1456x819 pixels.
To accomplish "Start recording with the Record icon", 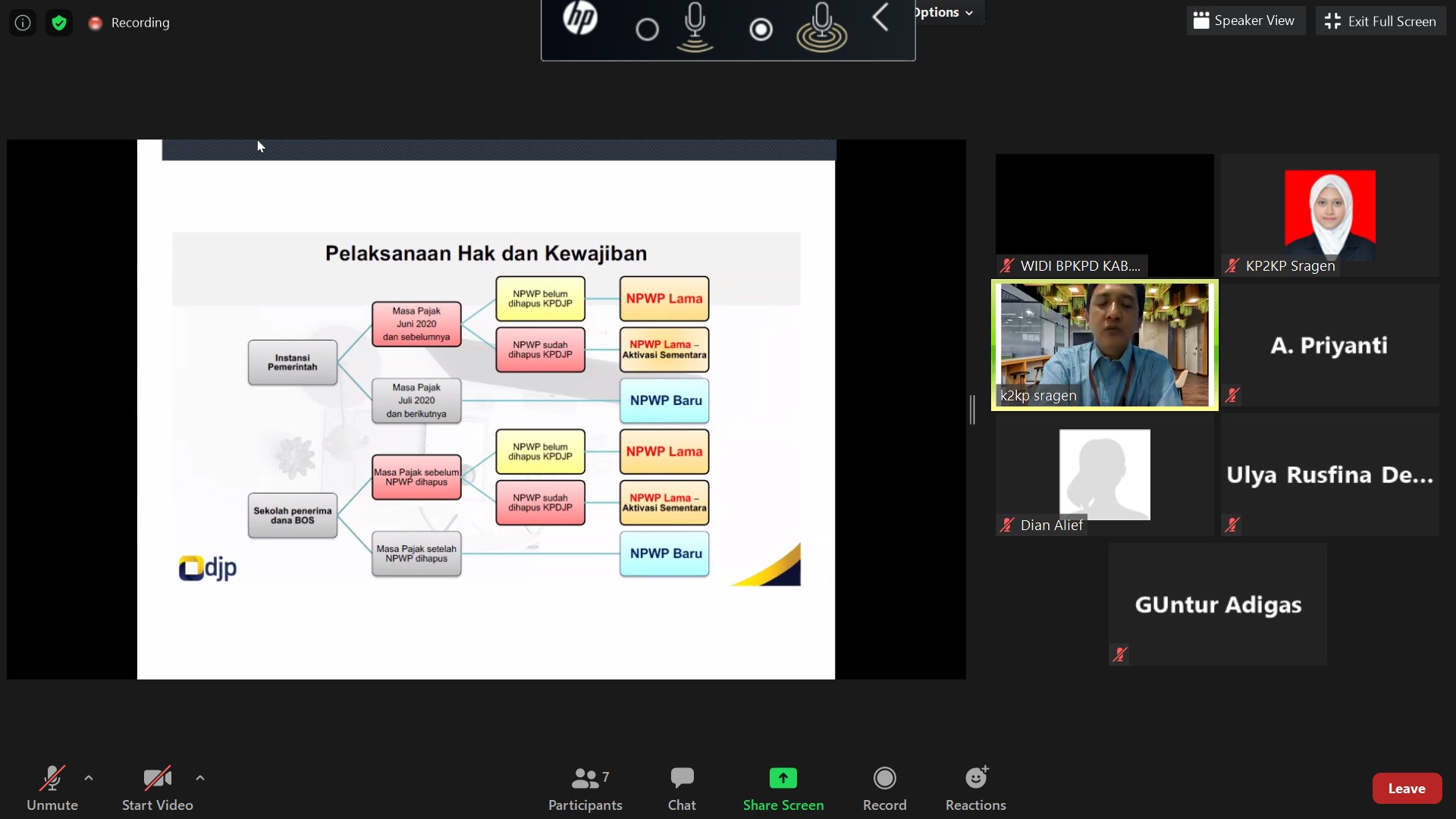I will click(x=884, y=779).
